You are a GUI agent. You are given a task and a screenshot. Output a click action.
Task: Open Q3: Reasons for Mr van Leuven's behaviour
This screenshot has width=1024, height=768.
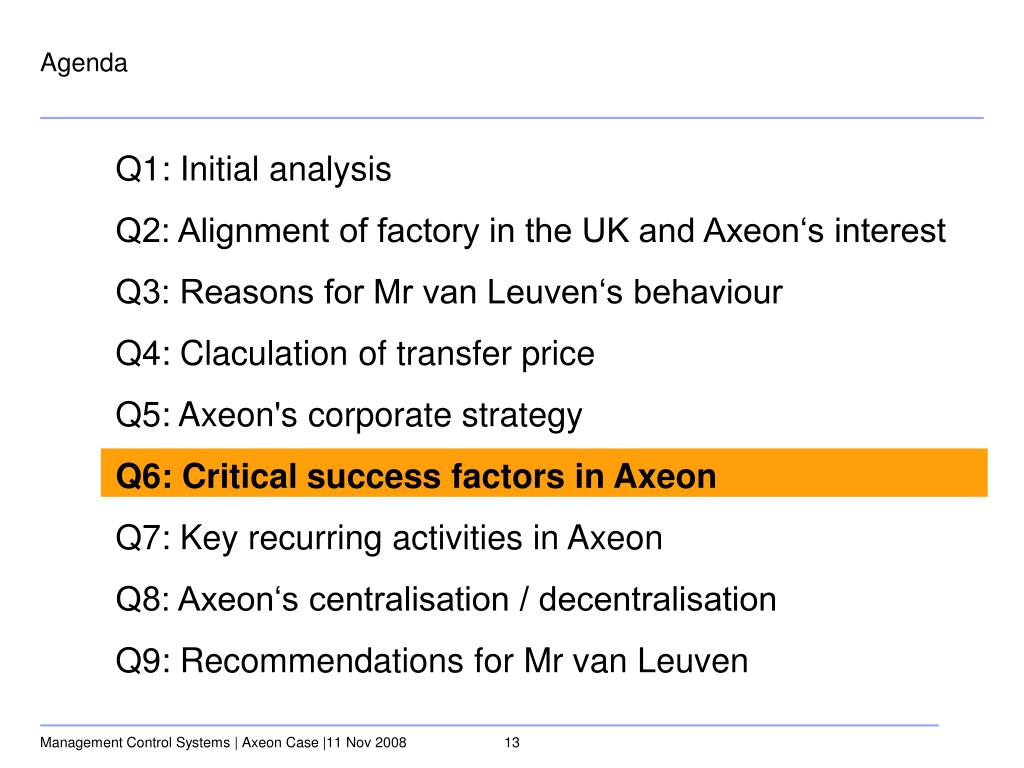click(449, 292)
